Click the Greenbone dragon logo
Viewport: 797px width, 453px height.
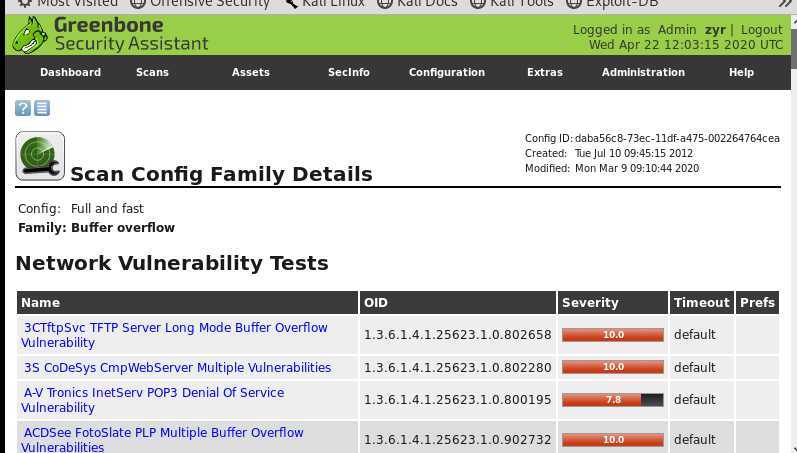click(30, 35)
